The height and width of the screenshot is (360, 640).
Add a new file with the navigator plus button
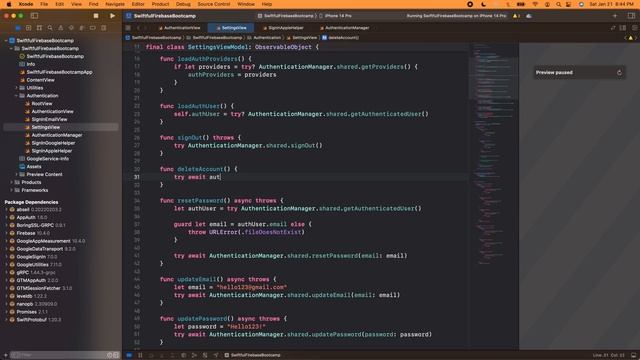6,355
